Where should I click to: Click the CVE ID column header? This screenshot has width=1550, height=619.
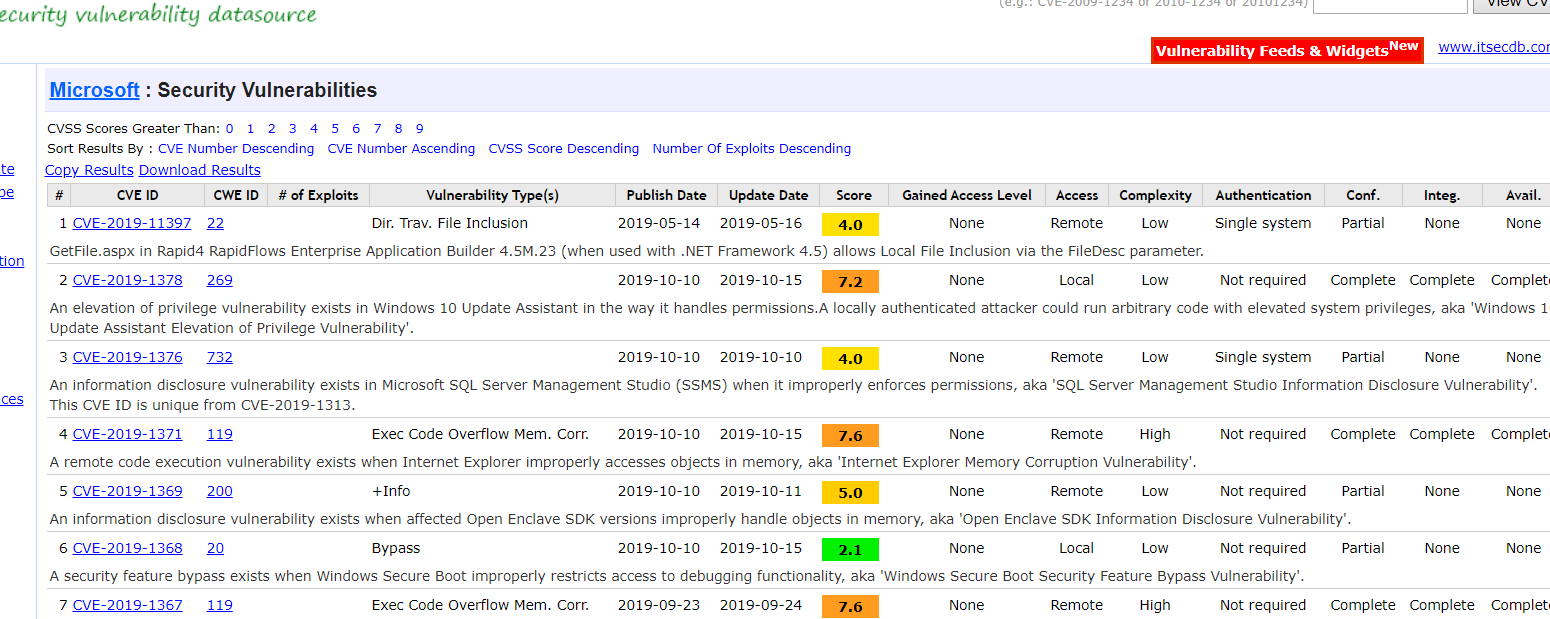[x=138, y=195]
